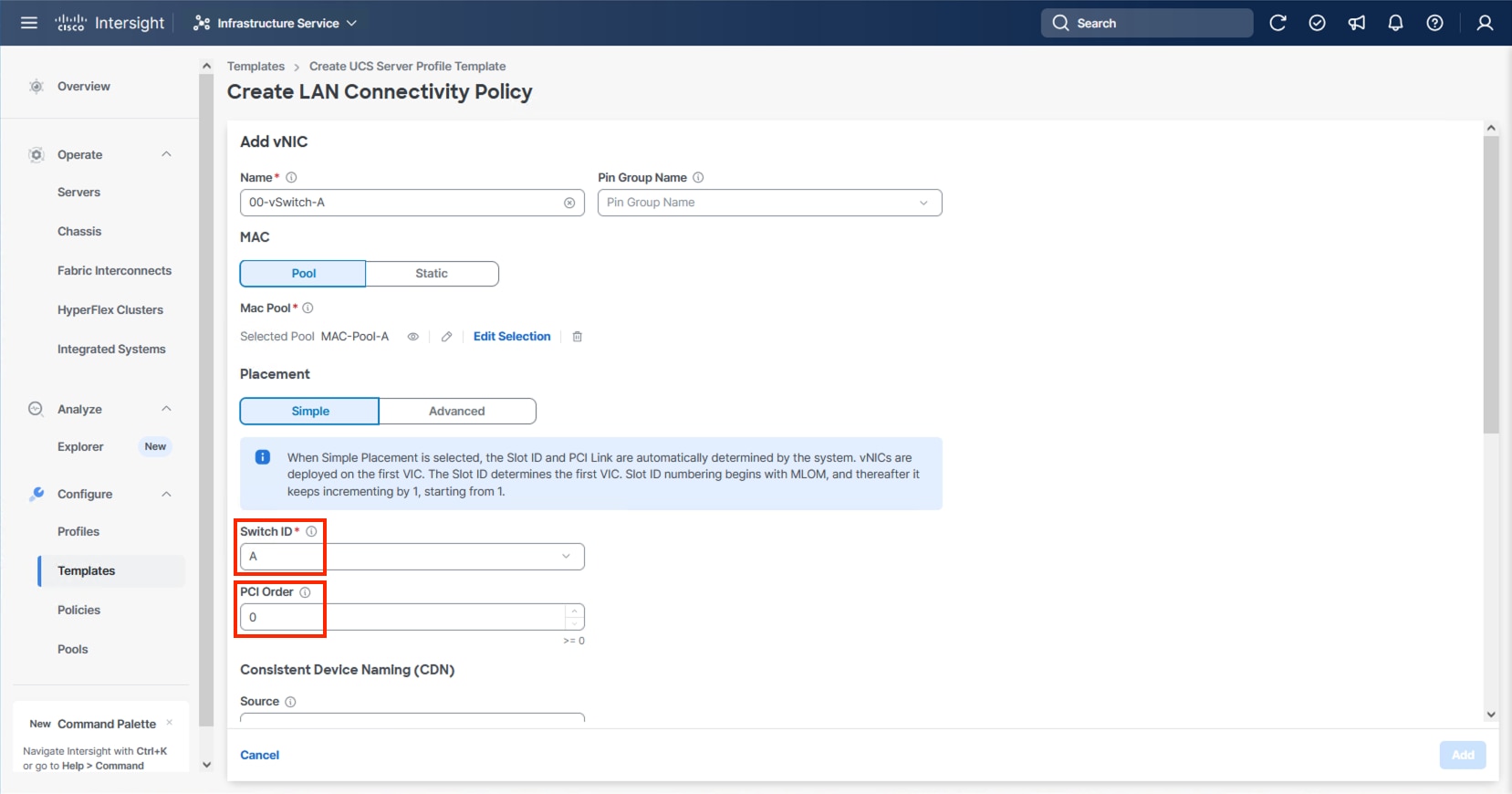Open Fabric Interconnects in sidebar
The height and width of the screenshot is (794, 1512).
[114, 271]
